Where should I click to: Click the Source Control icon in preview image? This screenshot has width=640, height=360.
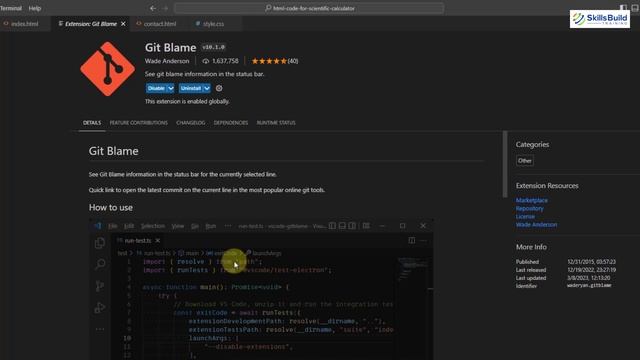pos(100,286)
